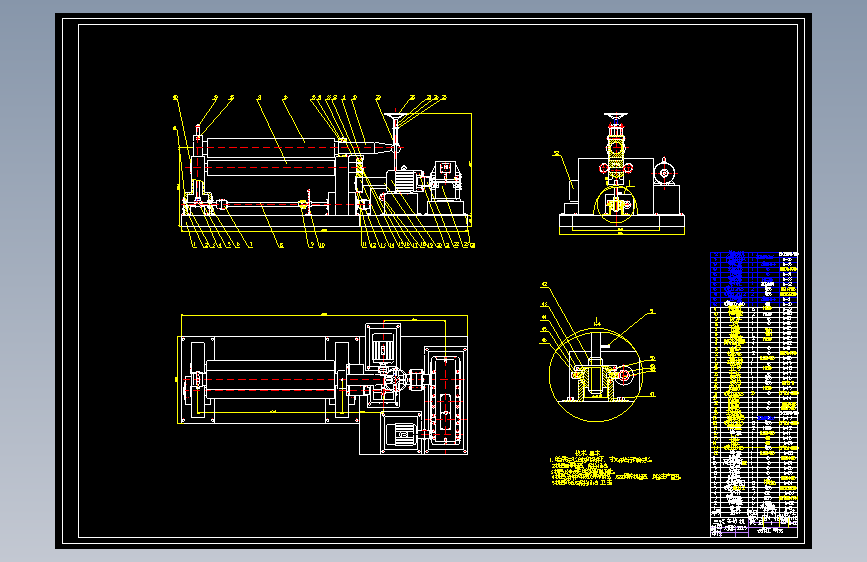
Task: Click the title block below the parts list
Action: (754, 526)
